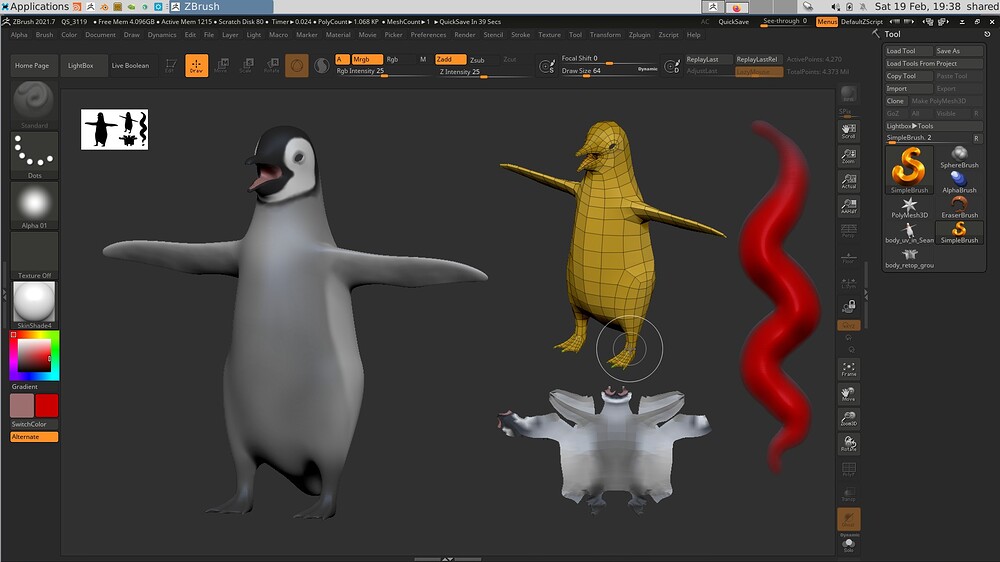This screenshot has width=1000, height=562.
Task: Click the AAHalf icon
Action: coord(848,206)
